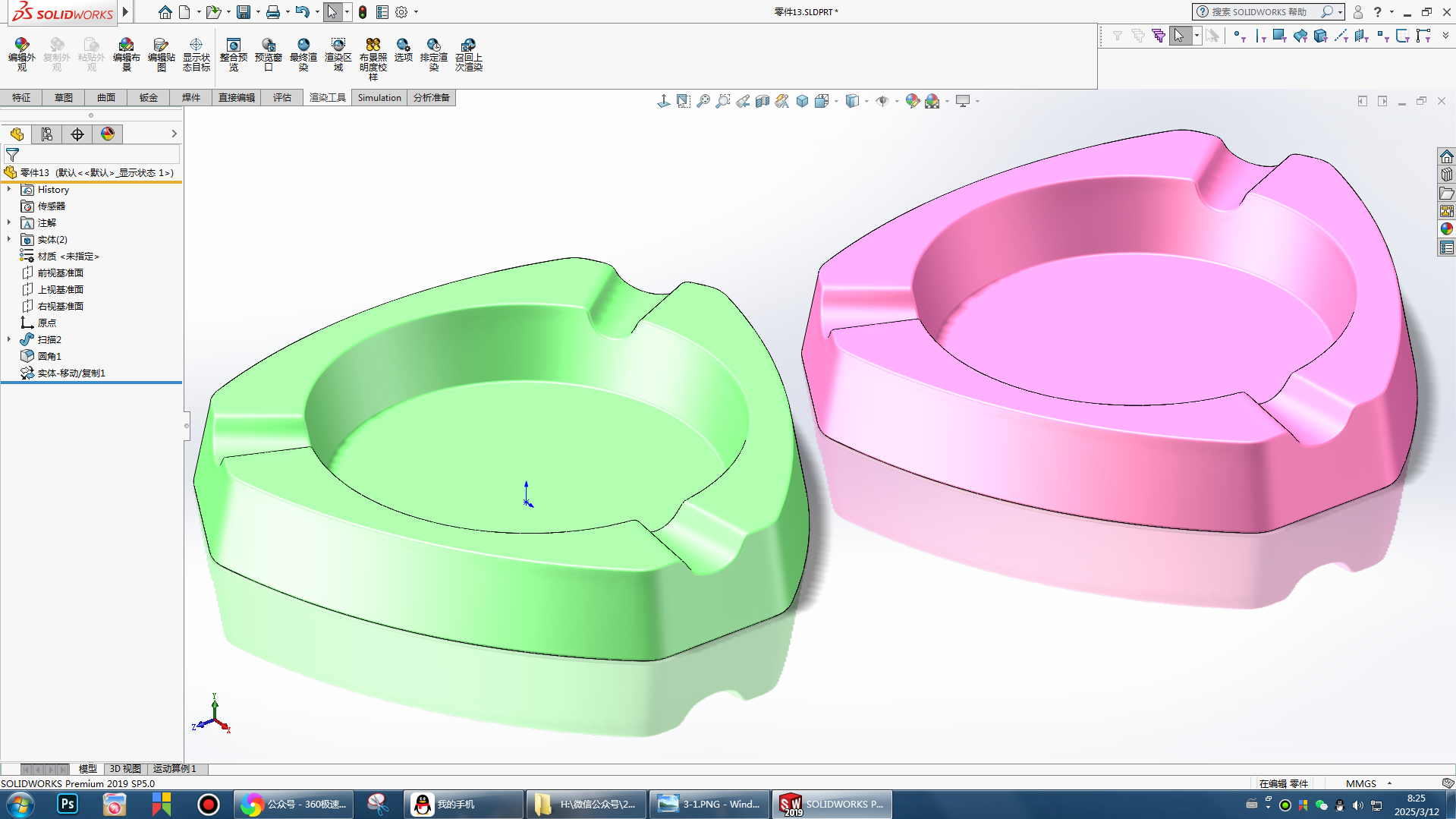The width and height of the screenshot is (1456, 819).
Task: Click the Open file icon
Action: point(213,12)
